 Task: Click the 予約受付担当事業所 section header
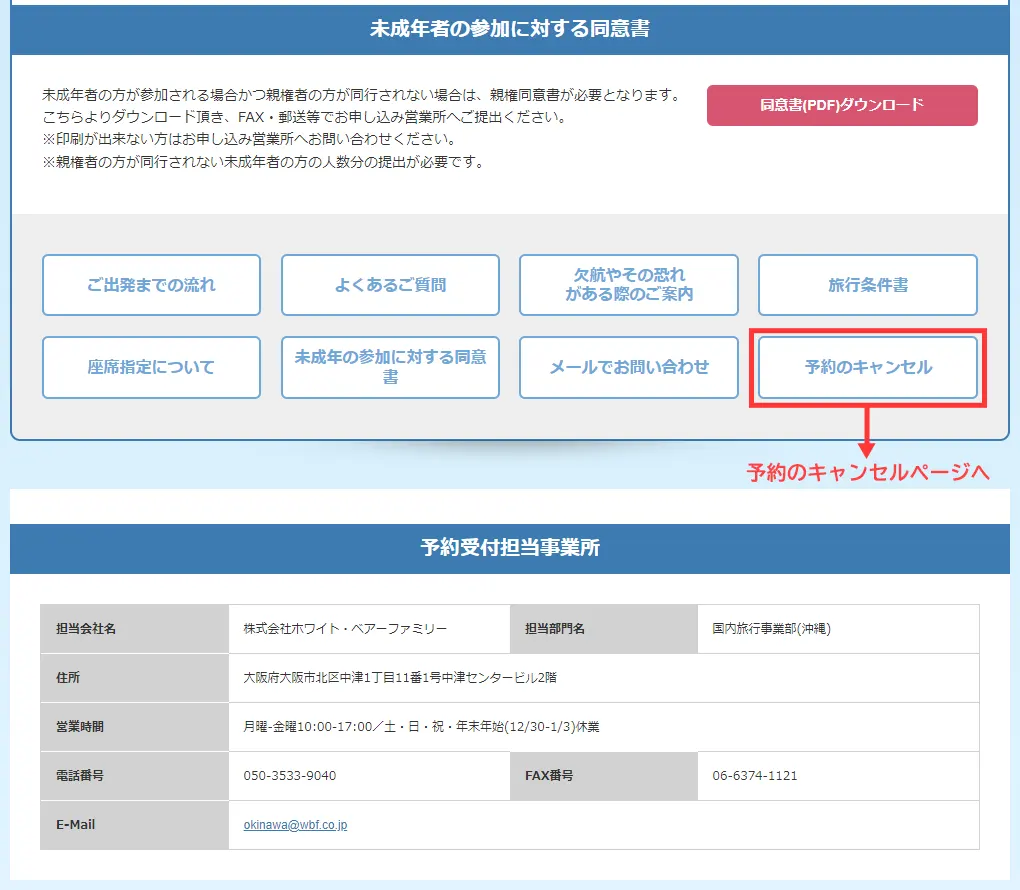click(x=510, y=548)
